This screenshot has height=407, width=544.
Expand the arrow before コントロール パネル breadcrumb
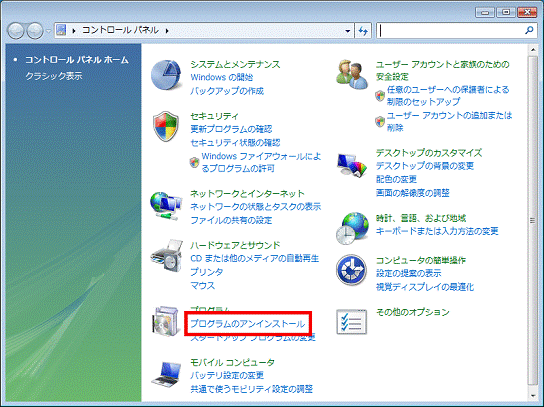[x=74, y=31]
